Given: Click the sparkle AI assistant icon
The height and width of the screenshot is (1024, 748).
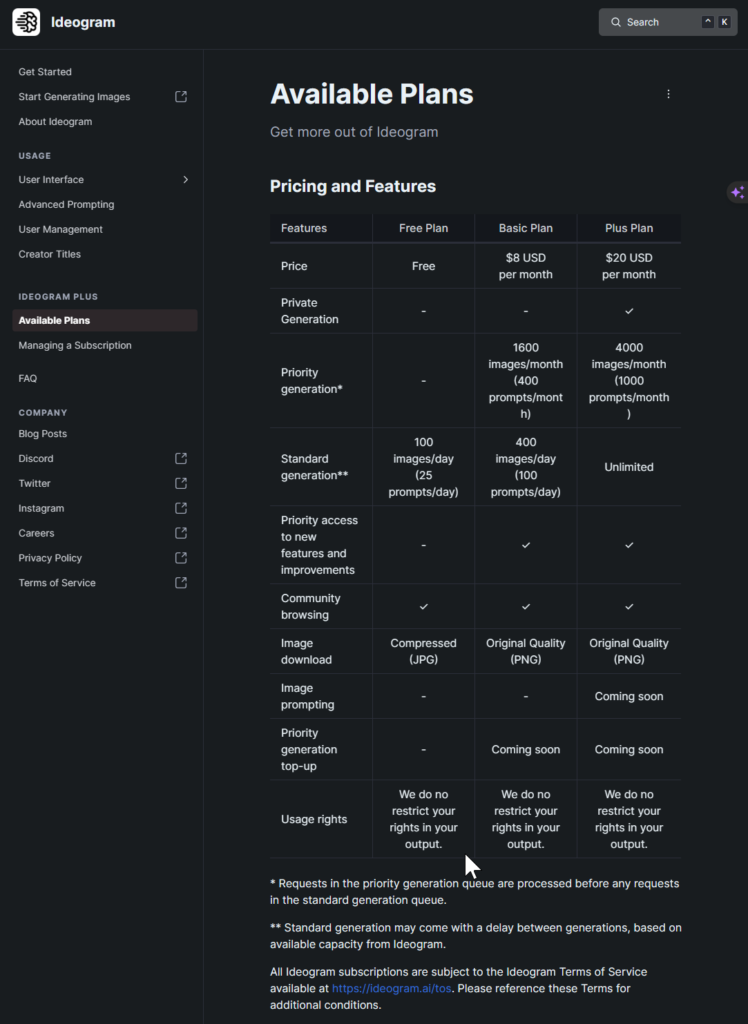Looking at the screenshot, I should point(737,192).
